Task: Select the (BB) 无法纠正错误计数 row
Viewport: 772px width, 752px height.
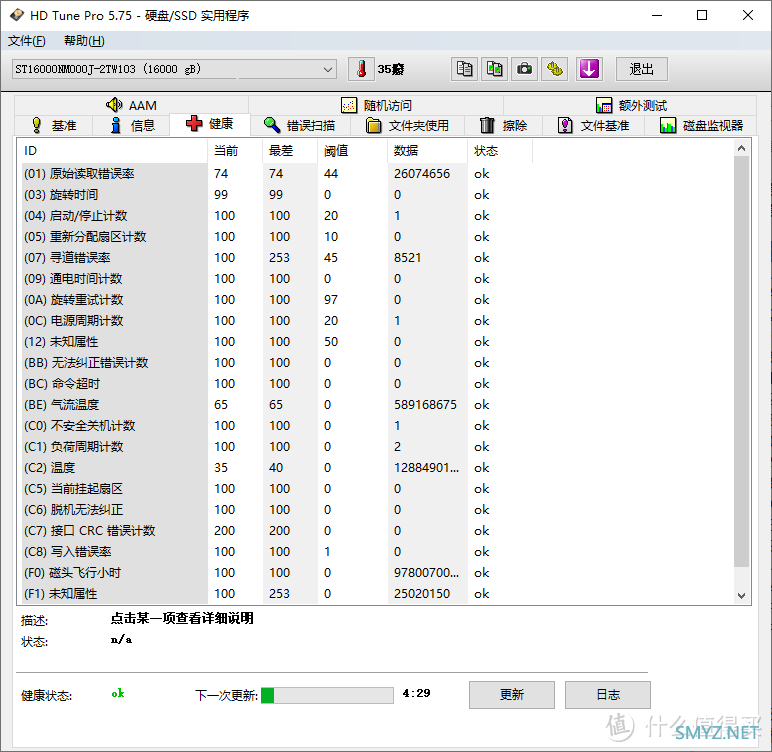Action: [x=277, y=363]
